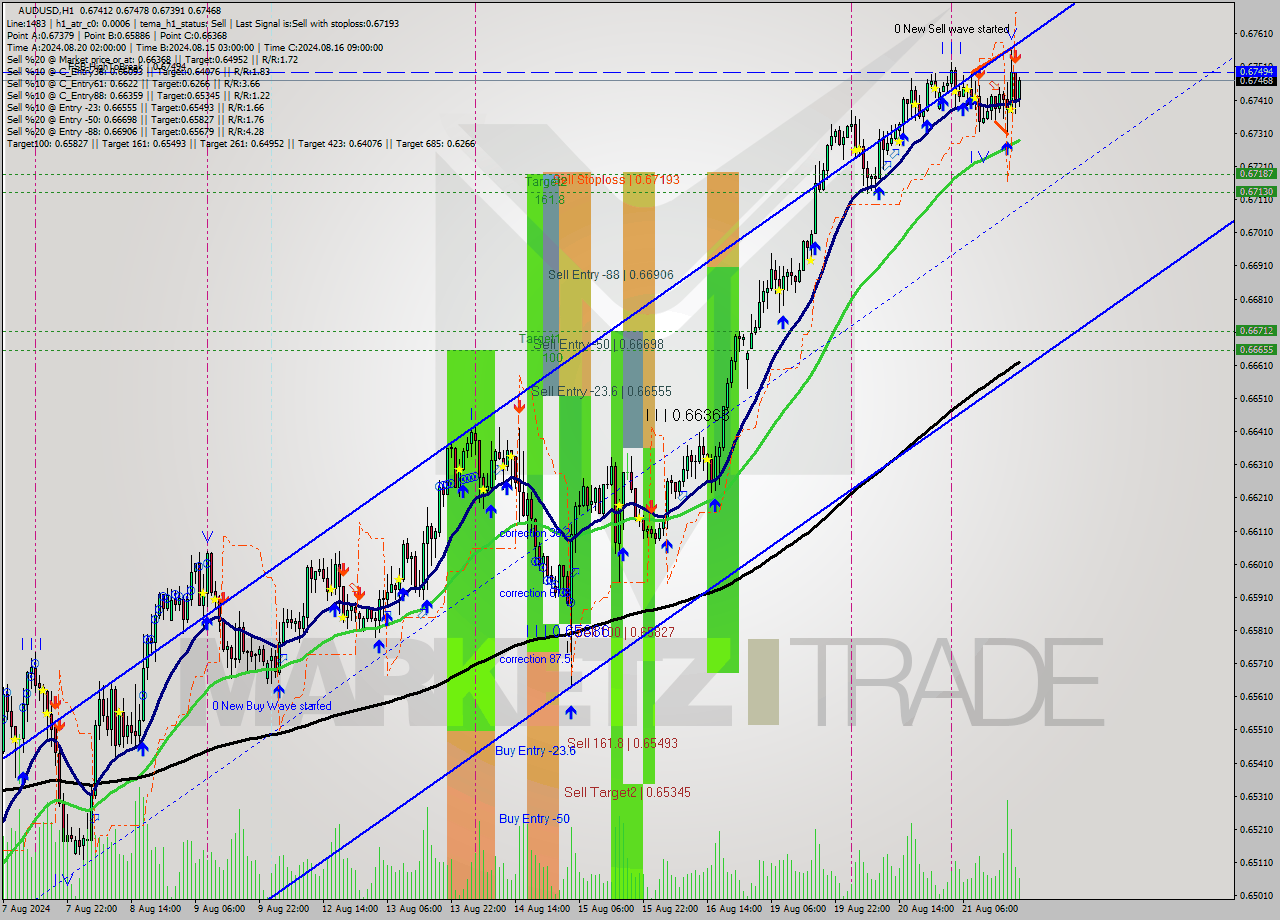The image size is (1280, 920).
Task: Select the 'Sell Entry -88 | 0.66906' label
Action: (x=610, y=275)
